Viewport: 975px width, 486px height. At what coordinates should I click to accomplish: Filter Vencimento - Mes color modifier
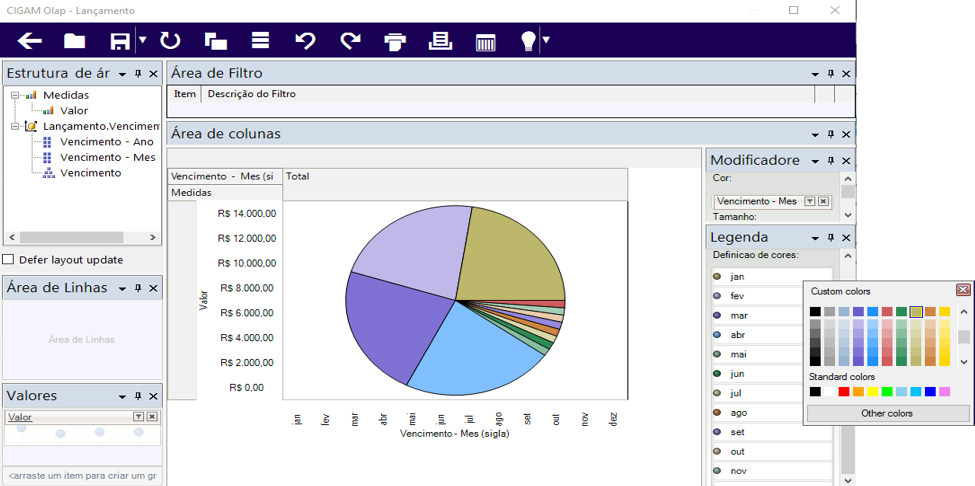tap(810, 201)
